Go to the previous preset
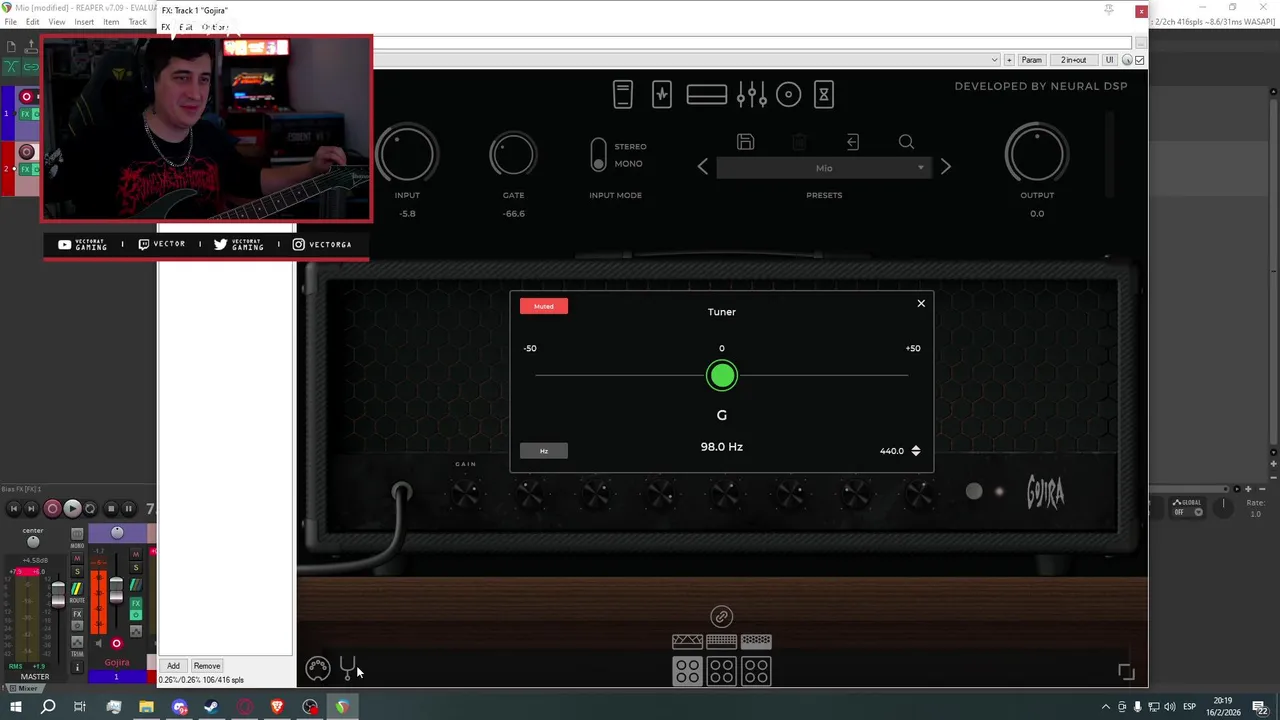The image size is (1280, 720). (702, 167)
